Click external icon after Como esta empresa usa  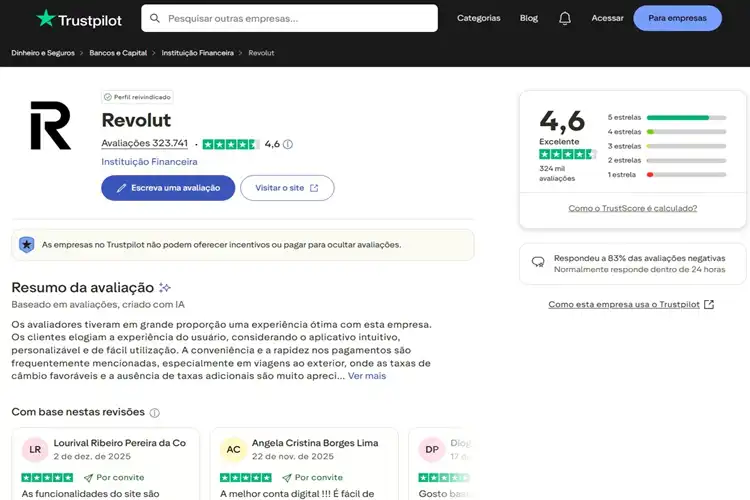[709, 304]
